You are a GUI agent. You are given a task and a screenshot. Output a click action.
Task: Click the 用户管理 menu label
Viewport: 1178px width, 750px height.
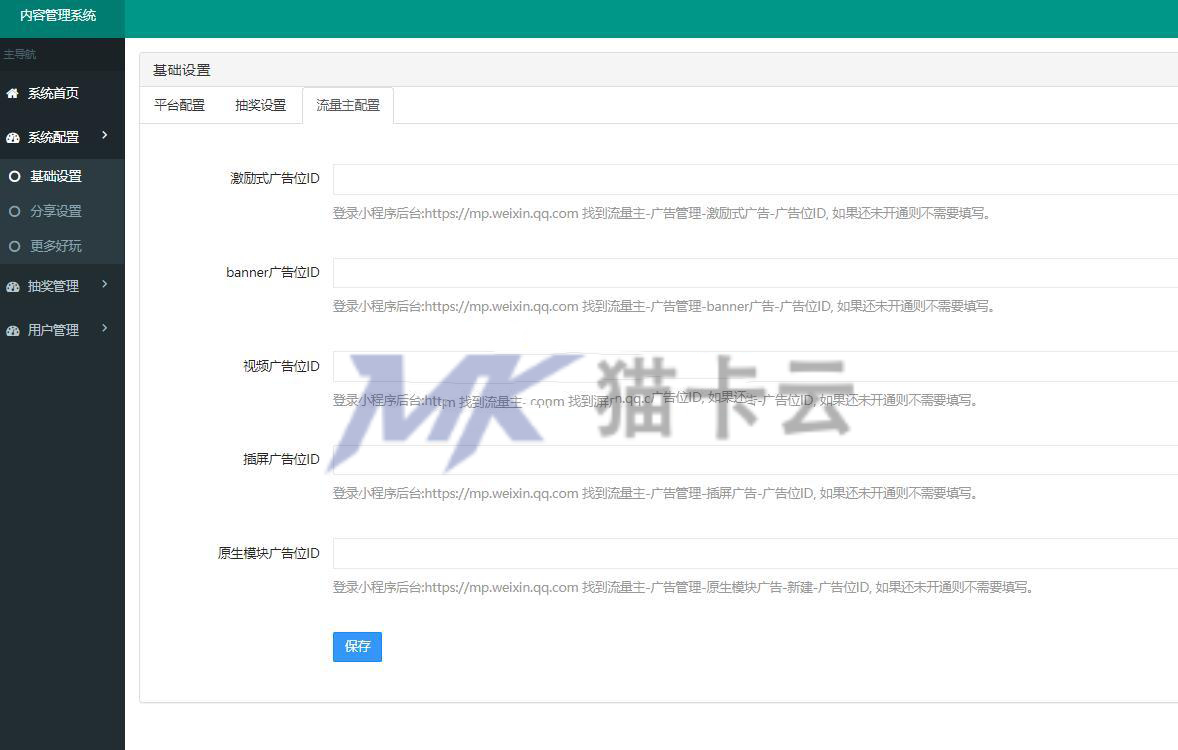tap(53, 331)
